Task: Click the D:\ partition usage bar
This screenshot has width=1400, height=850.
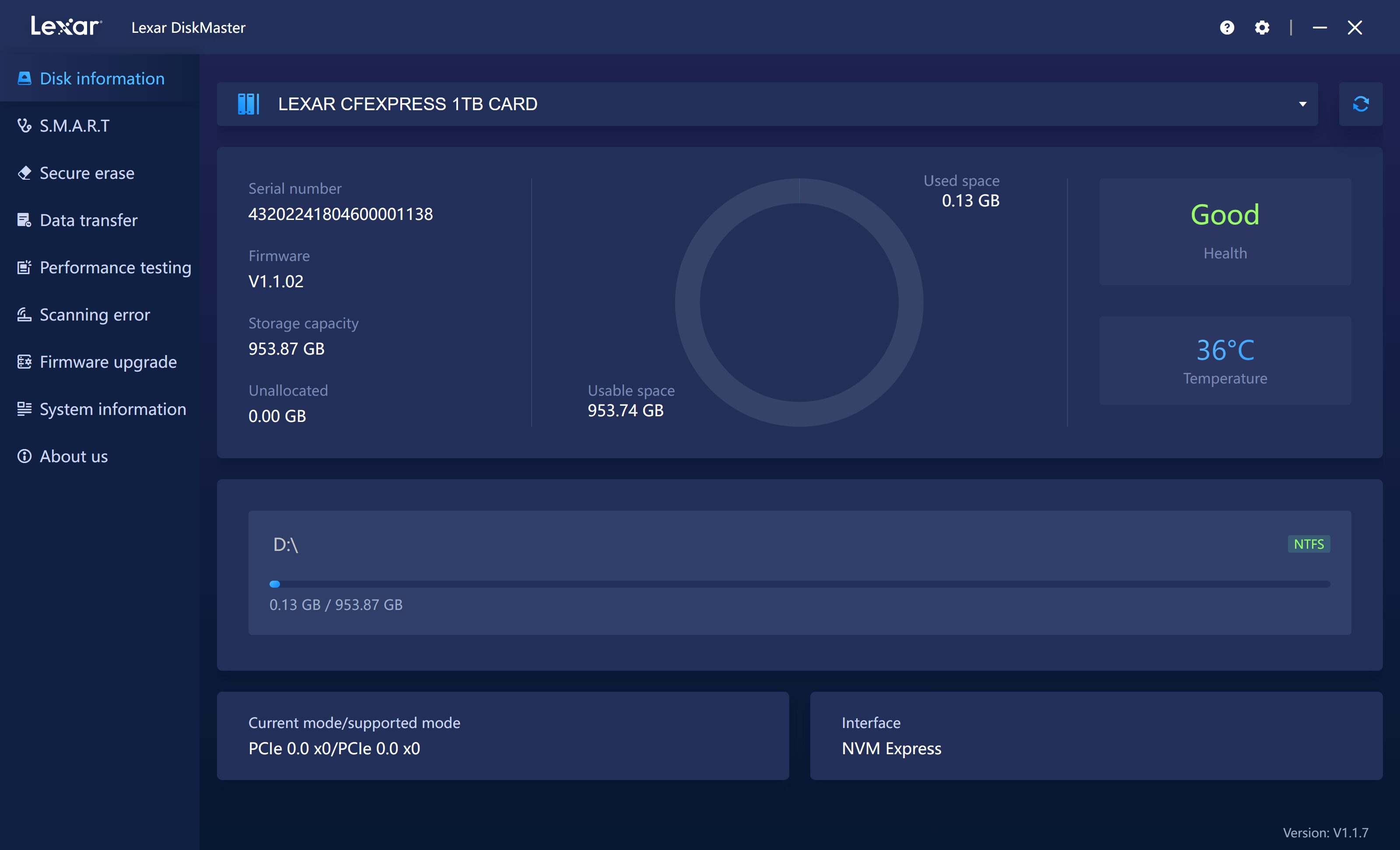Action: [x=799, y=584]
